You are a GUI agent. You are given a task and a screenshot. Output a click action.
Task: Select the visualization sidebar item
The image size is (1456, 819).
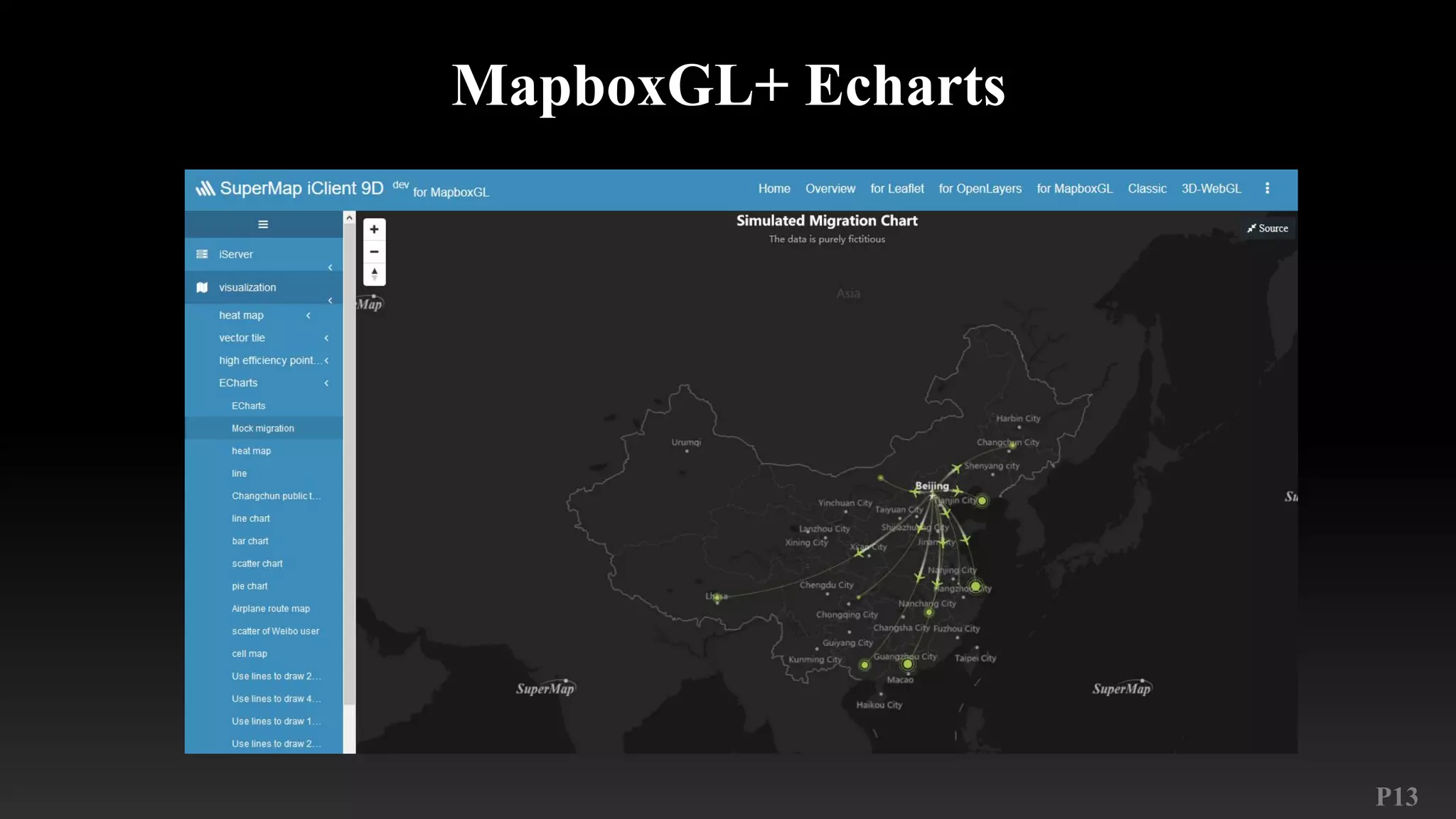click(x=264, y=287)
